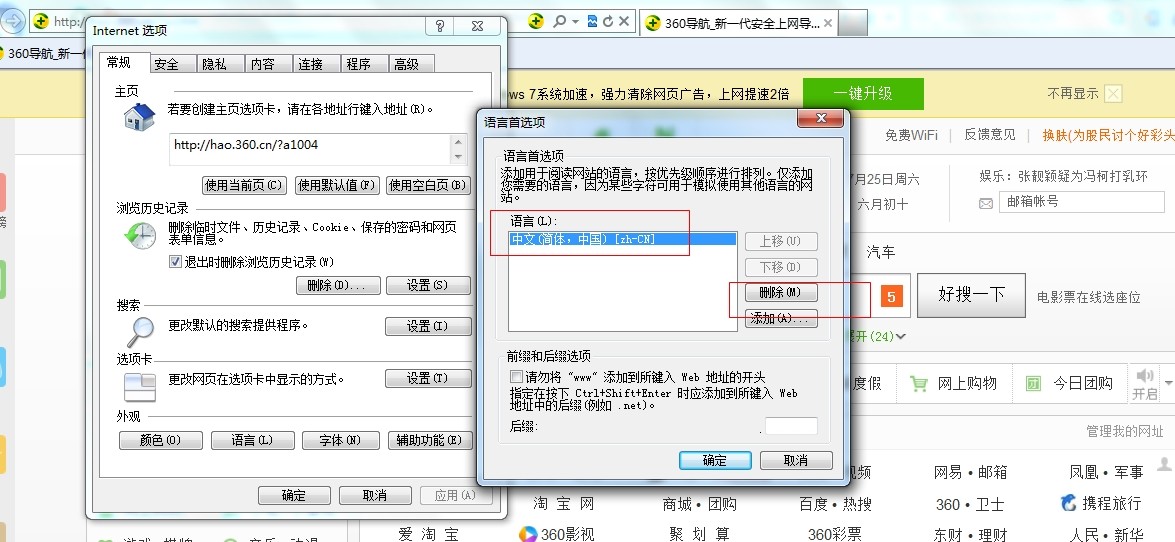Click the browser forward arrow button
This screenshot has height=542, width=1175.
12,22
